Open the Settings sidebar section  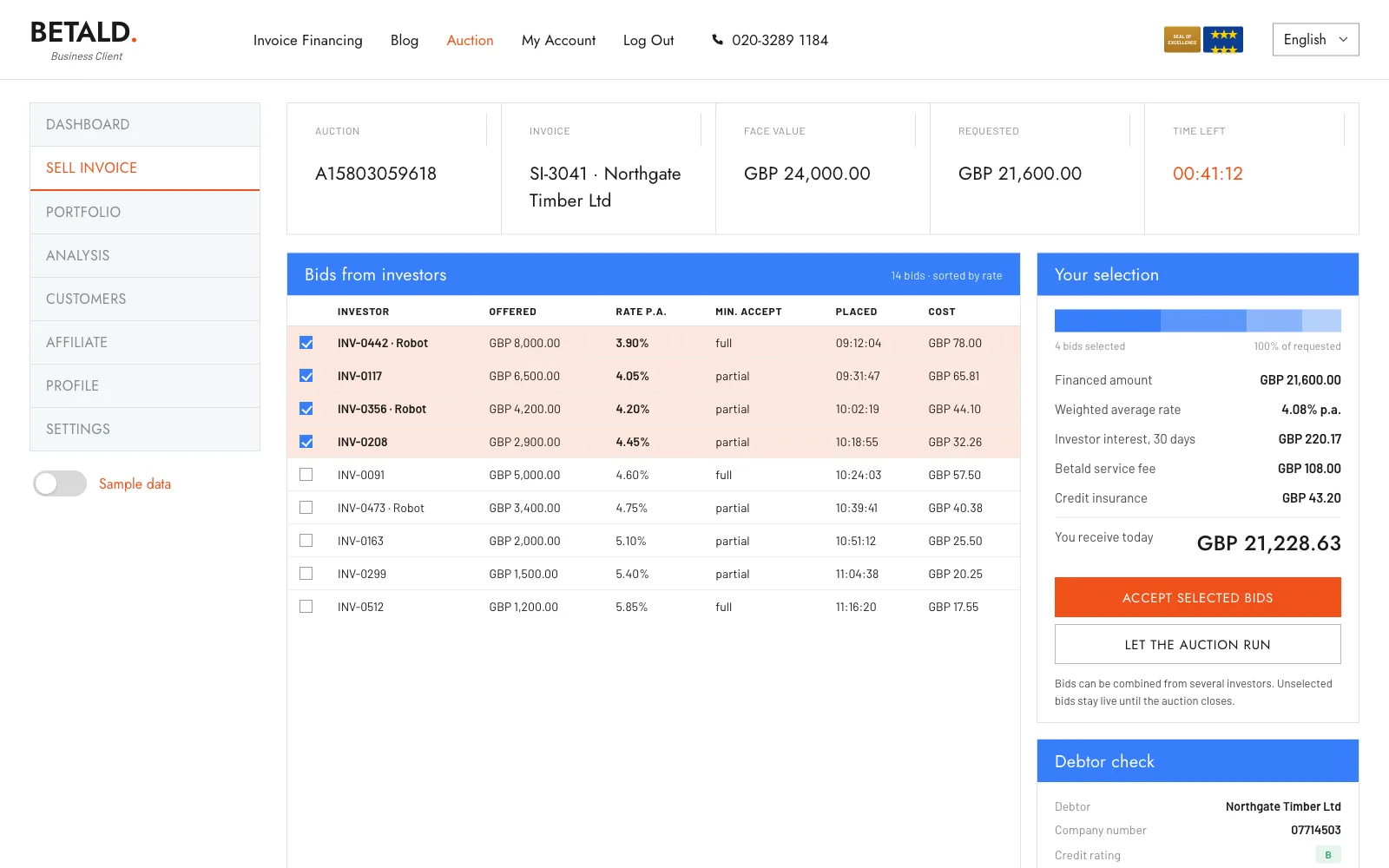145,429
